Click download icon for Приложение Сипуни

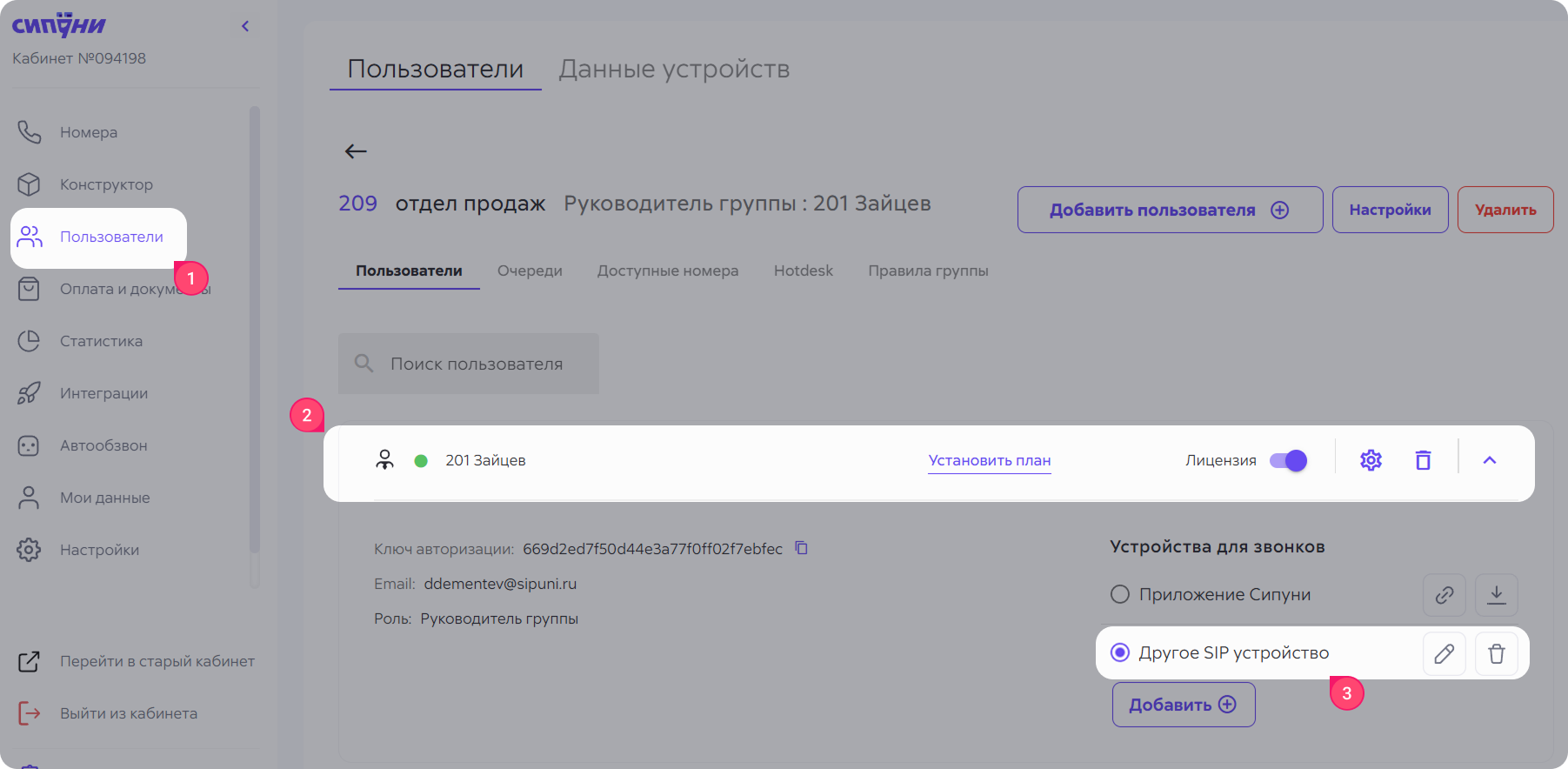[1496, 595]
